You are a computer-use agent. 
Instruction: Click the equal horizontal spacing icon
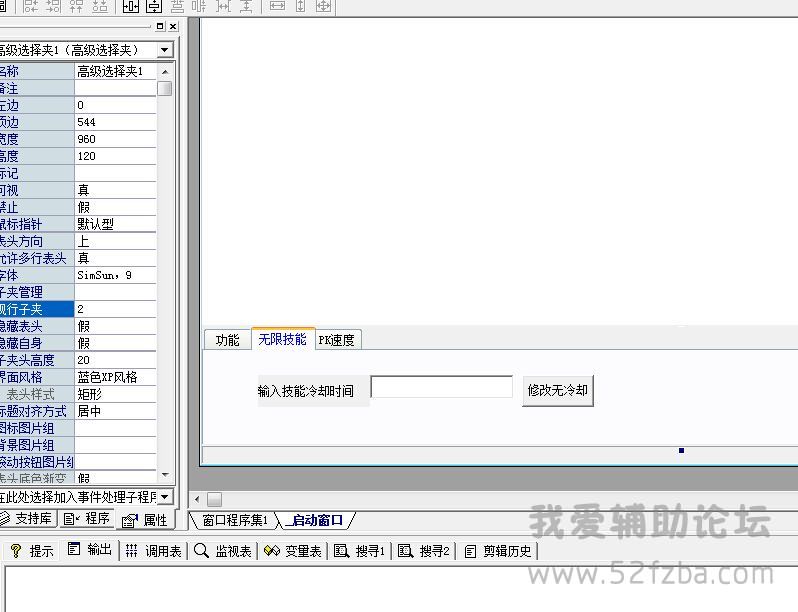click(223, 6)
